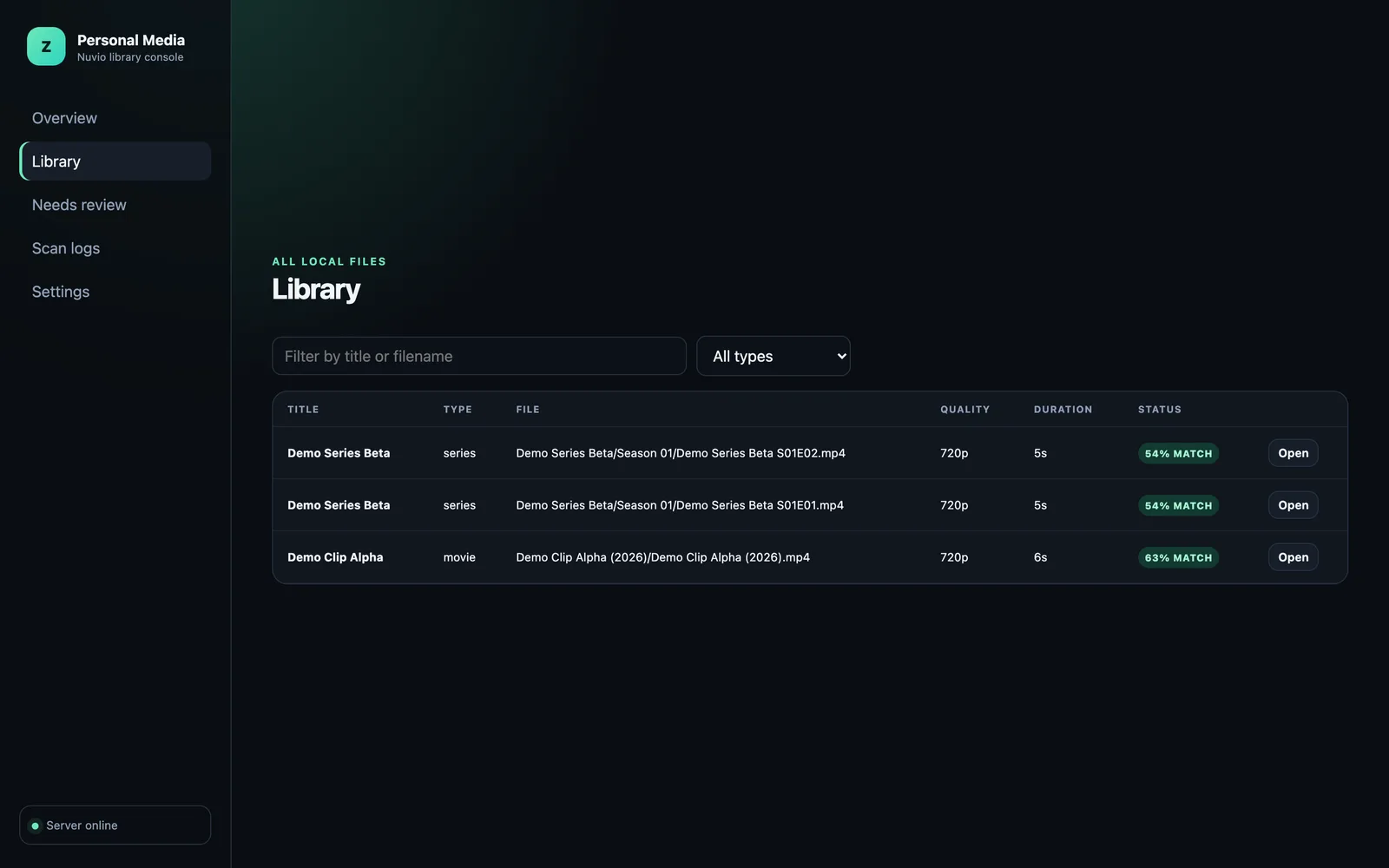
Task: Open Settings in the sidebar
Action: click(115, 292)
